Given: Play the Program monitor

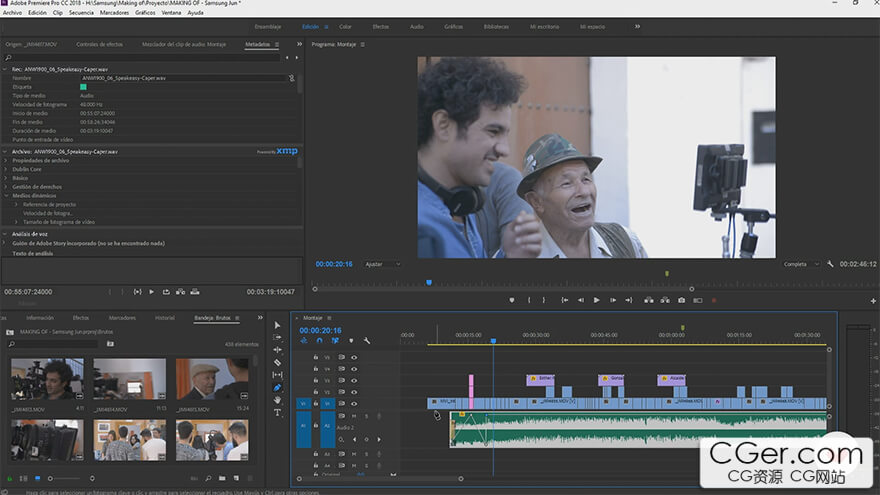Looking at the screenshot, I should (x=597, y=300).
